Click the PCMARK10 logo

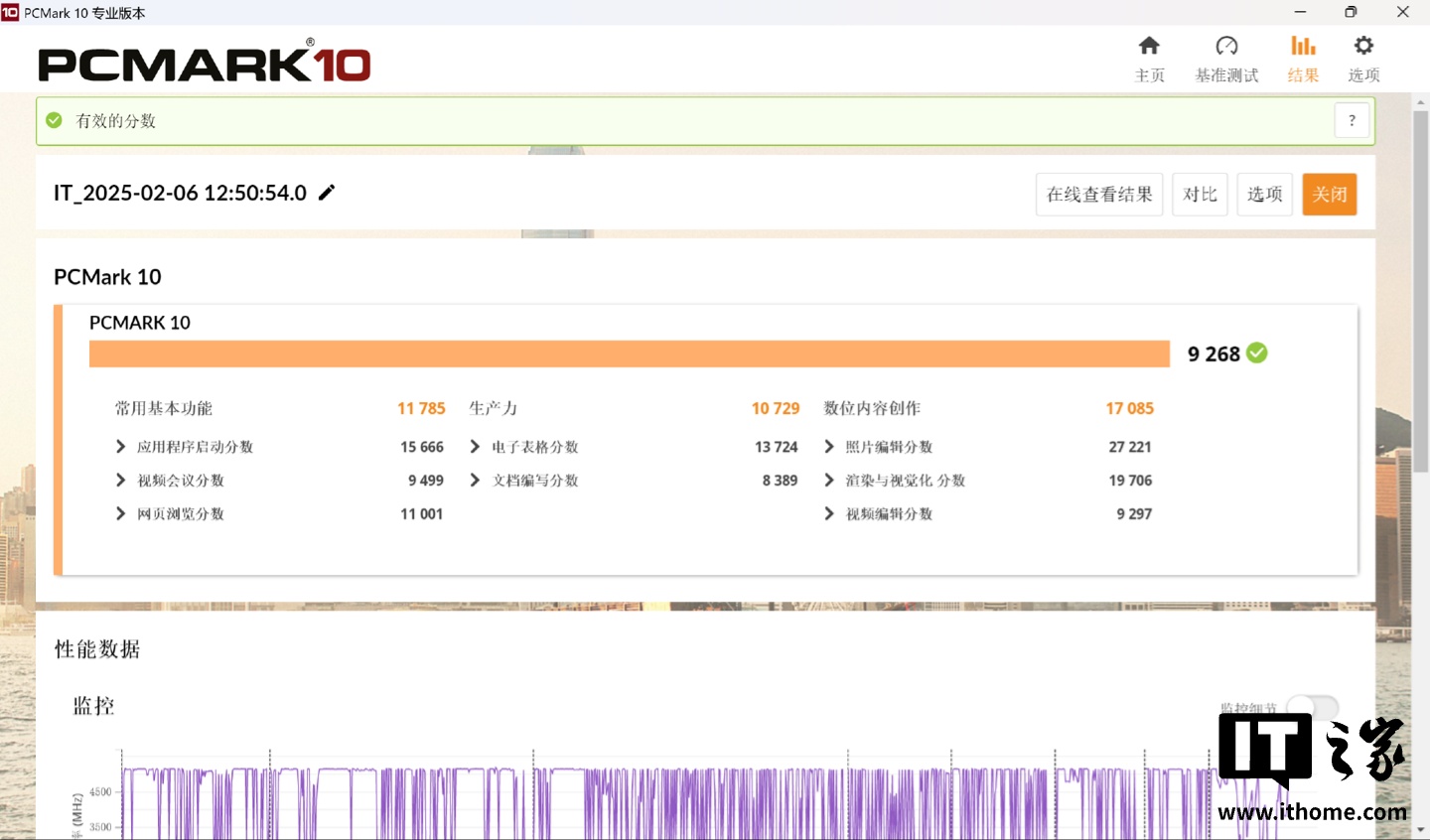(205, 63)
